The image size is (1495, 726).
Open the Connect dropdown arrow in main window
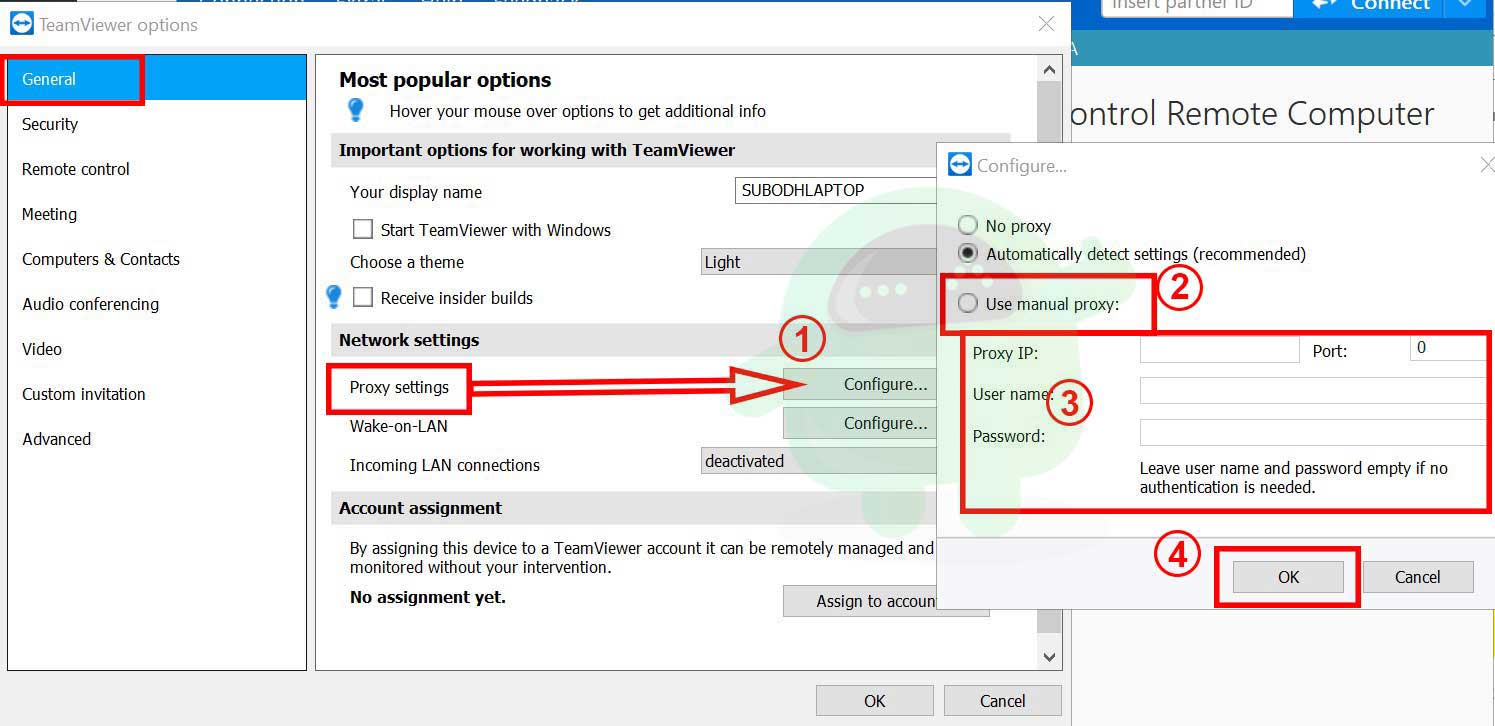tap(1465, 5)
